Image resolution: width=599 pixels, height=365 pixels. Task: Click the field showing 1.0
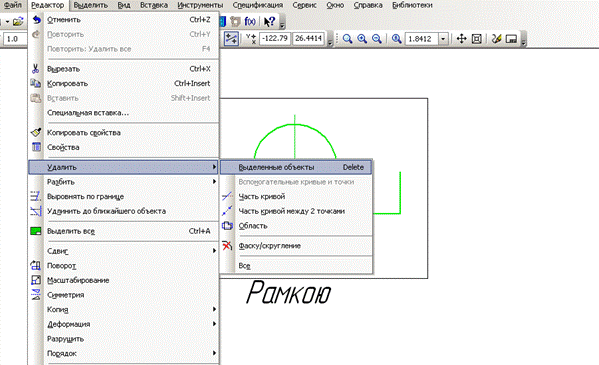point(15,39)
